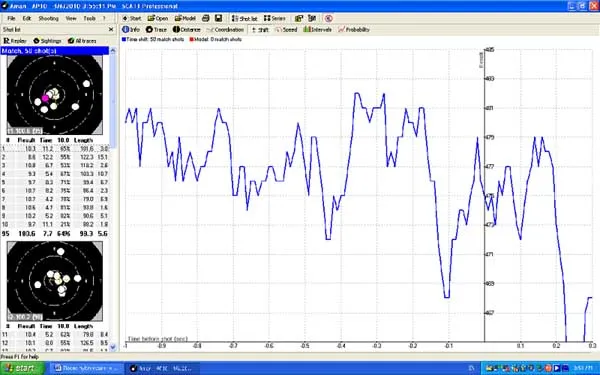
Task: Open the ? help menu
Action: click(x=104, y=18)
